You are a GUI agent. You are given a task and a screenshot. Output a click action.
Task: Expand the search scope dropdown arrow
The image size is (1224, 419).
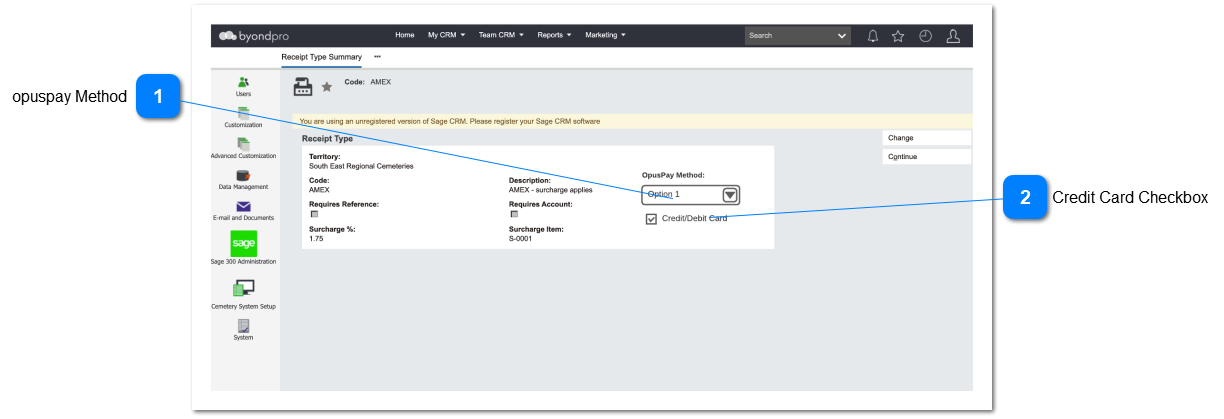point(842,36)
